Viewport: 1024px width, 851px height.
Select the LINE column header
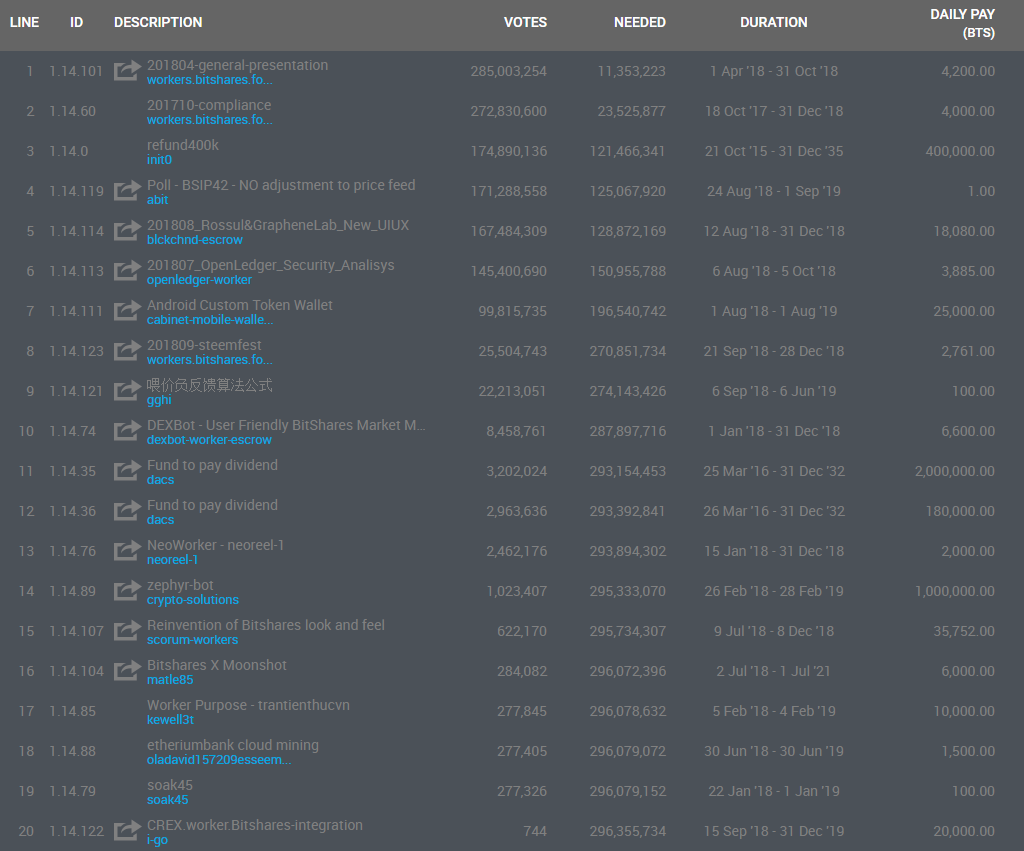(x=24, y=22)
